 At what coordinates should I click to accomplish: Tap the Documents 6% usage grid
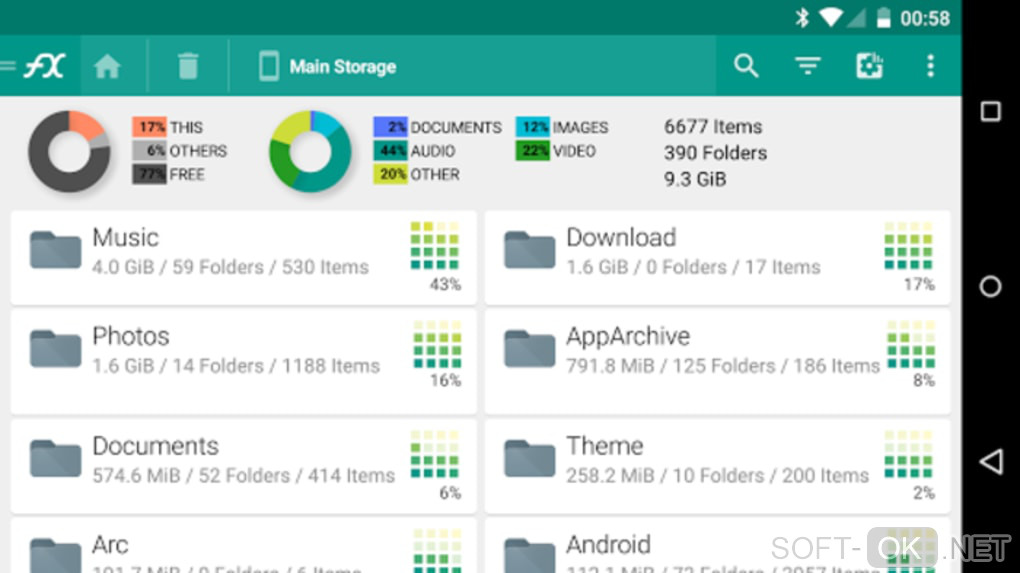435,455
